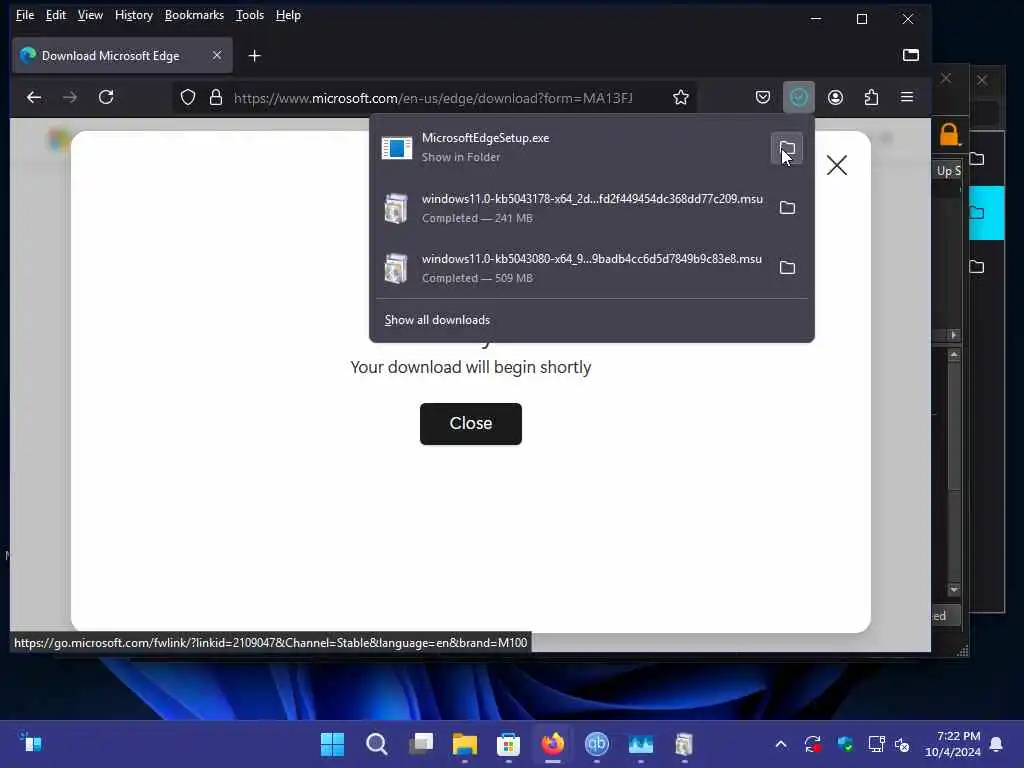The width and height of the screenshot is (1024, 768).
Task: Open the Firefox account icon
Action: 835,97
